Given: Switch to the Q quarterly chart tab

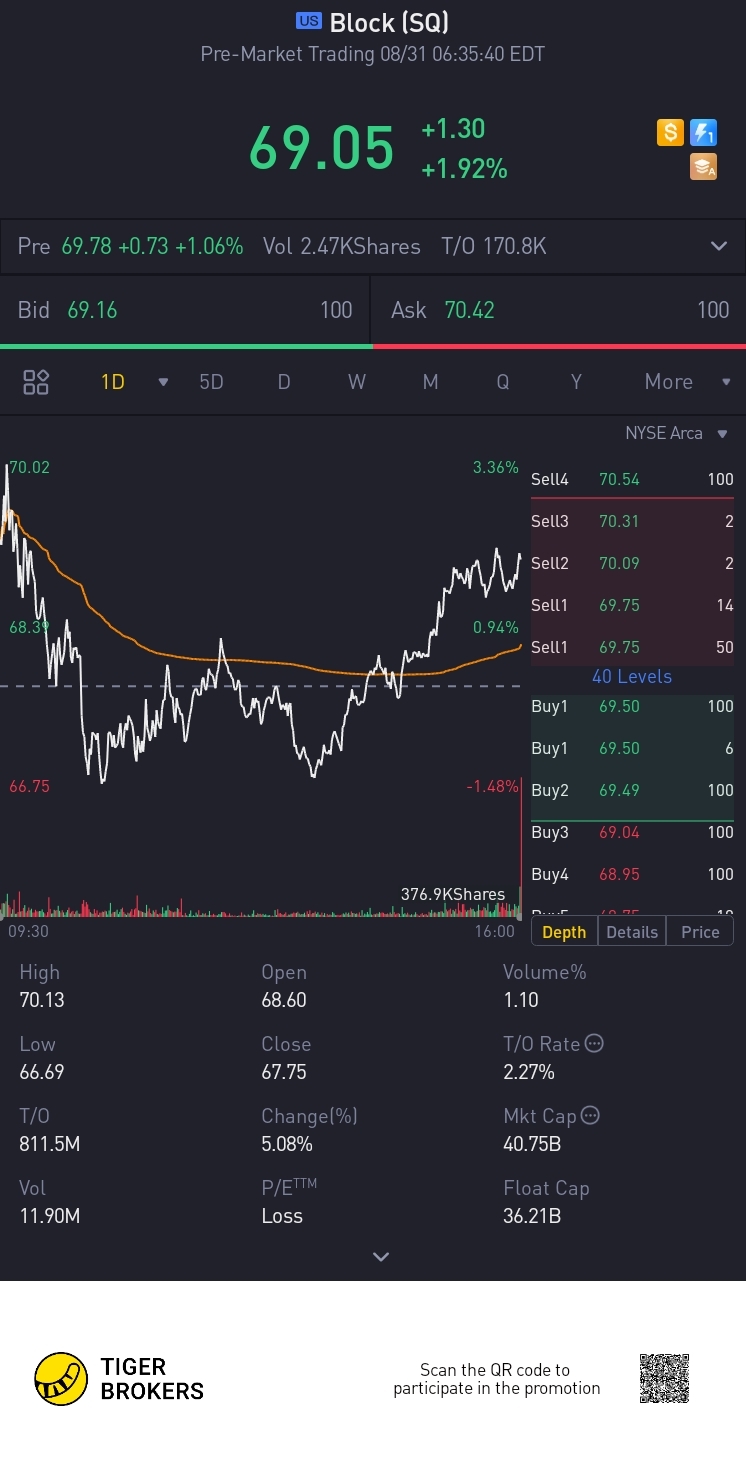Looking at the screenshot, I should (x=503, y=382).
